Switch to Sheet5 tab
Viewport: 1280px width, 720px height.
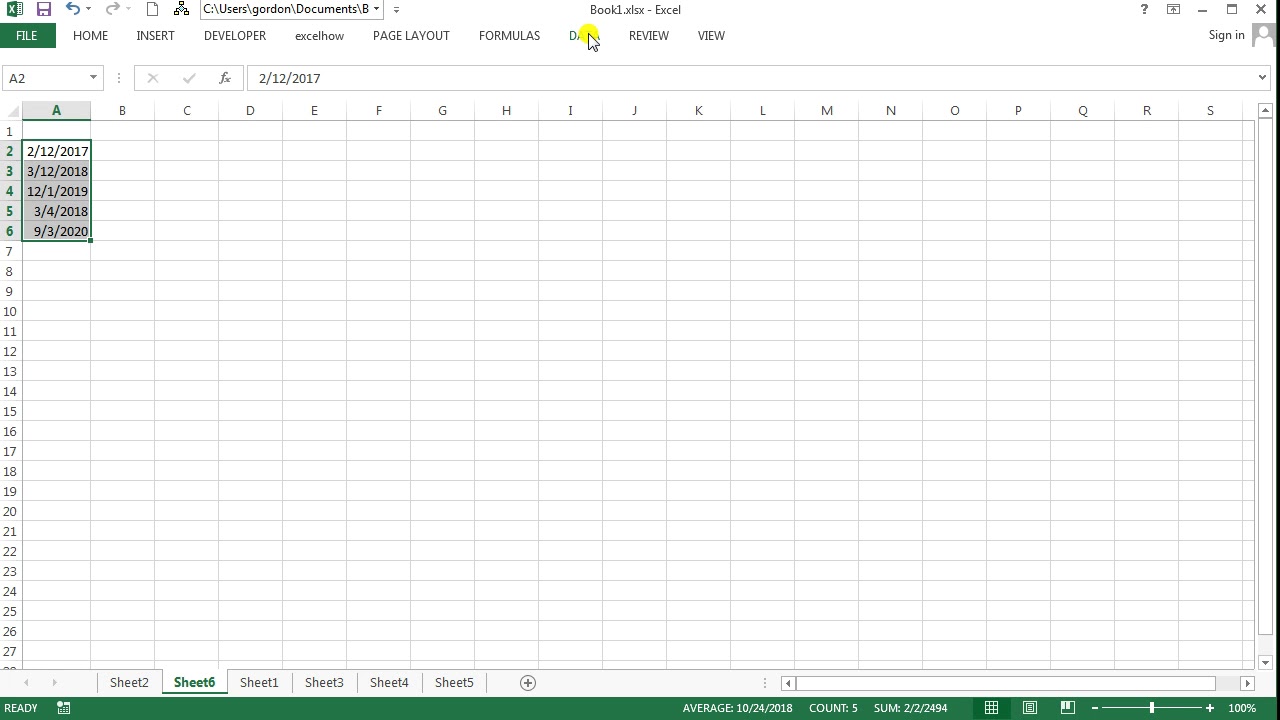click(x=454, y=682)
